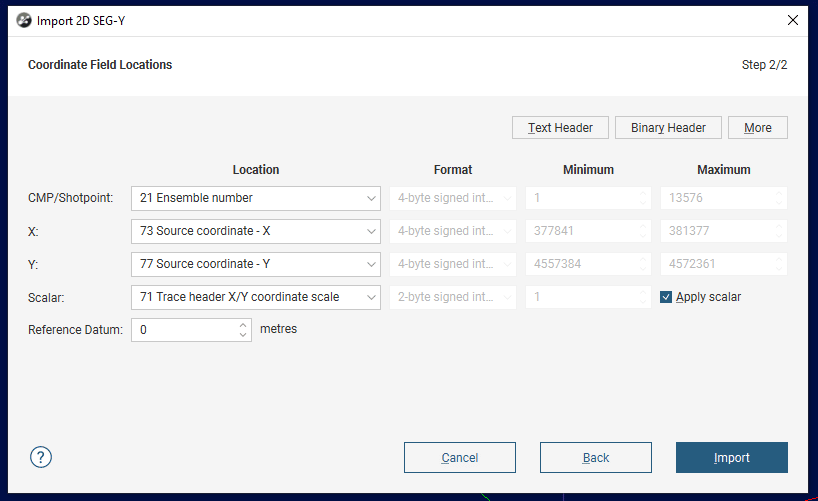Click into the Reference Datum value field
The height and width of the screenshot is (501, 818).
coord(184,330)
